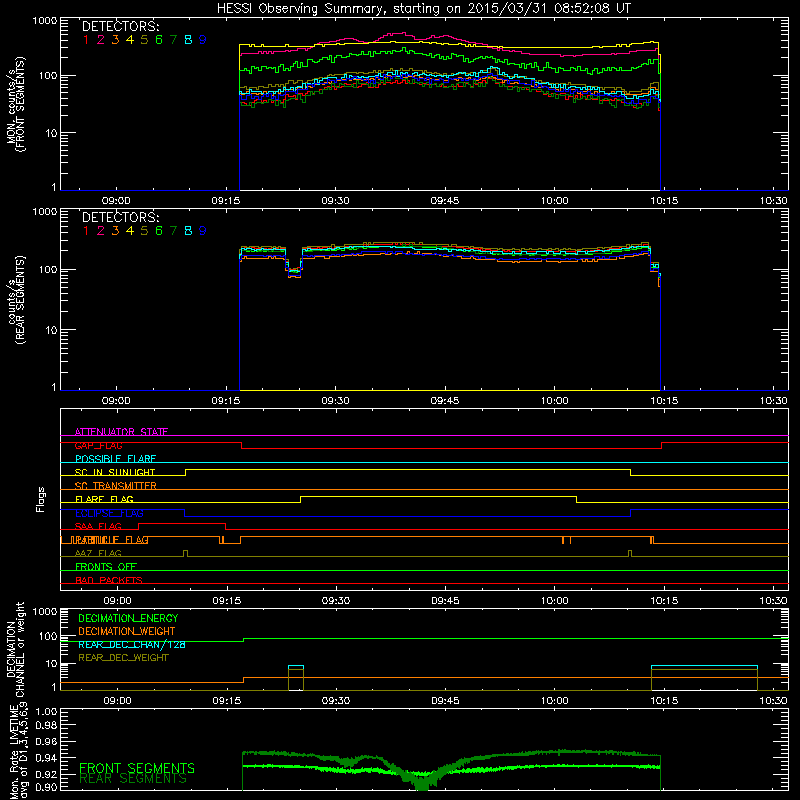This screenshot has width=800, height=800.
Task: Click the REAR SEGMENTS livetime legend label
Action: point(133,779)
